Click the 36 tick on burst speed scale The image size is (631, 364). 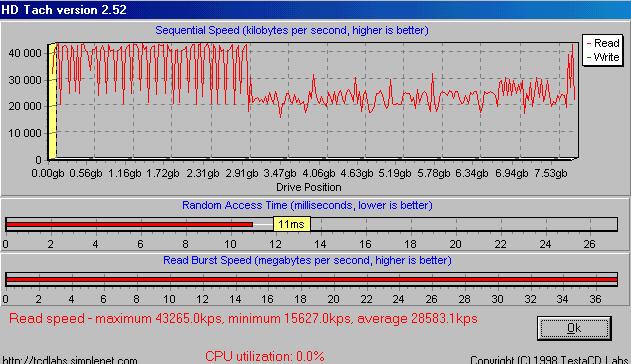click(x=595, y=299)
